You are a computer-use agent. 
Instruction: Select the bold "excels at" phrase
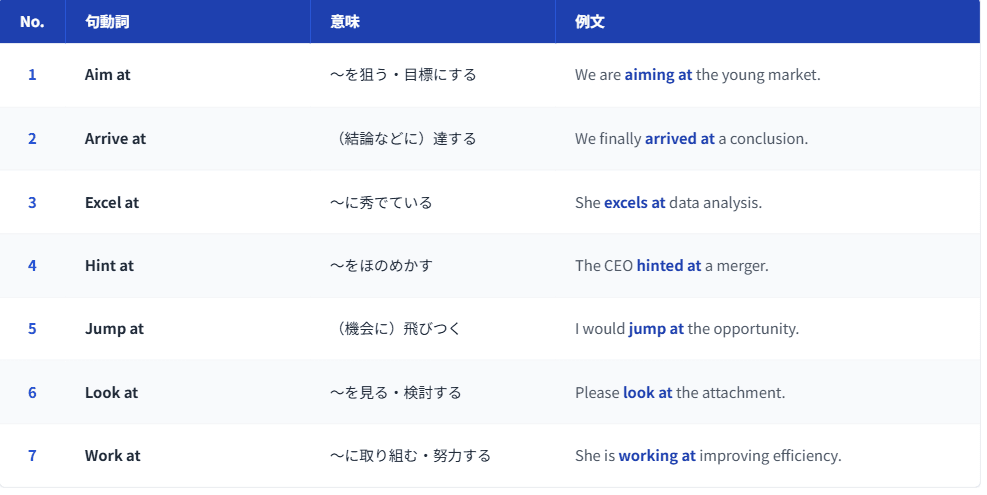point(634,202)
